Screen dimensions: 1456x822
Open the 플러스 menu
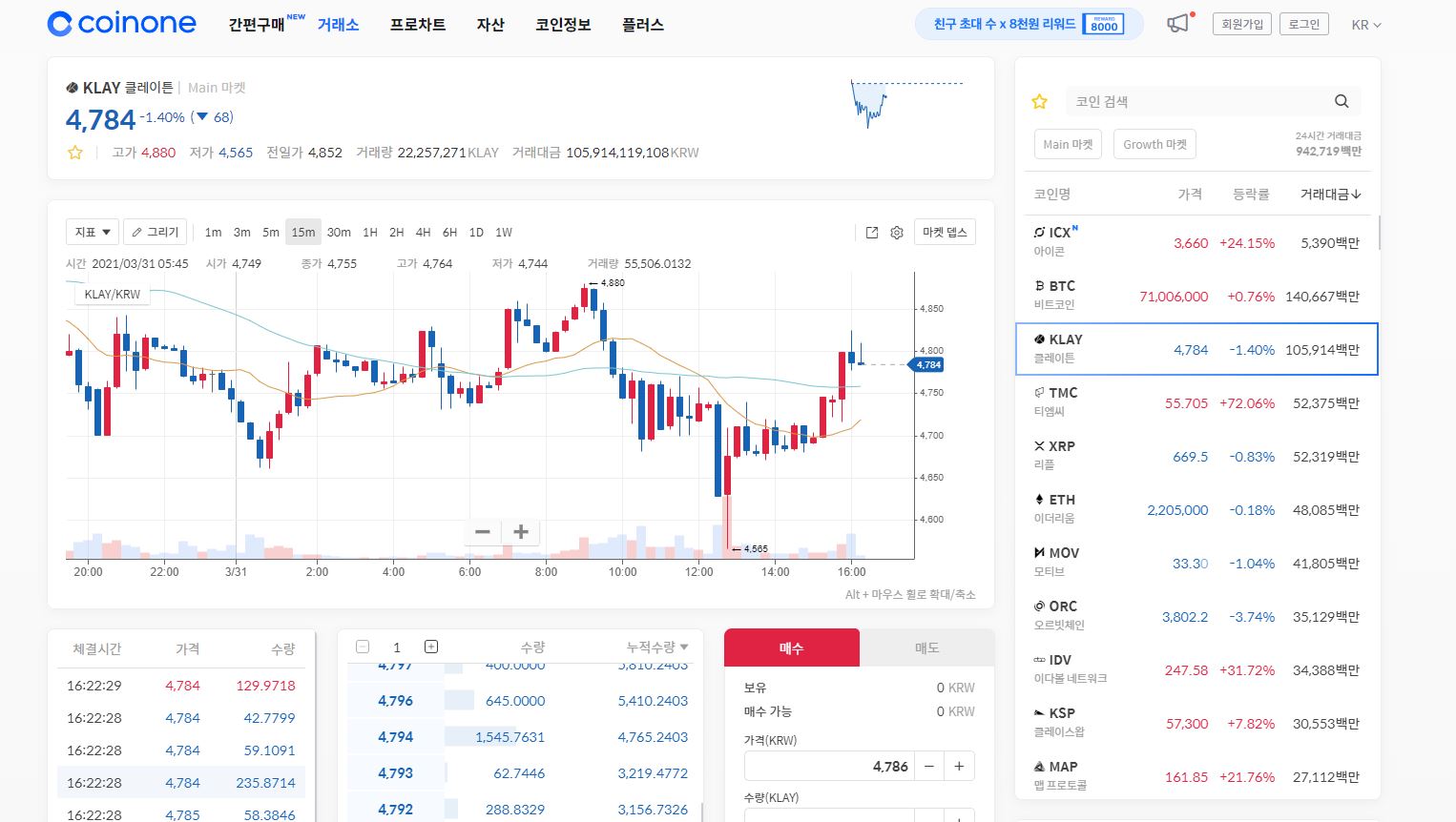pos(643,25)
